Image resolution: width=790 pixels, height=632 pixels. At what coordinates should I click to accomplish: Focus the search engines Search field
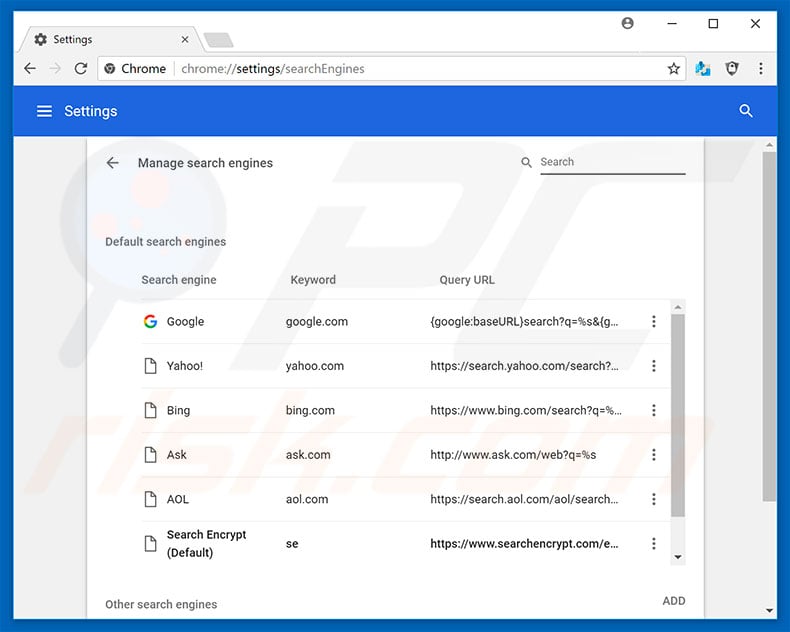(x=613, y=162)
